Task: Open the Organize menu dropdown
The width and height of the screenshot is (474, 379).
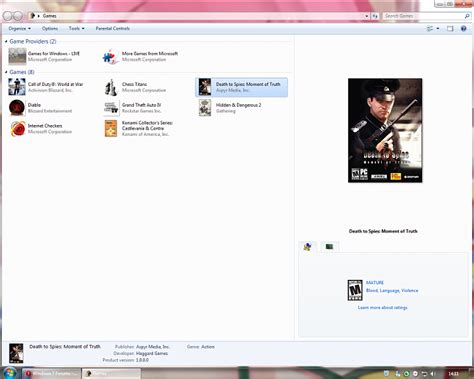Action: pyautogui.click(x=20, y=28)
